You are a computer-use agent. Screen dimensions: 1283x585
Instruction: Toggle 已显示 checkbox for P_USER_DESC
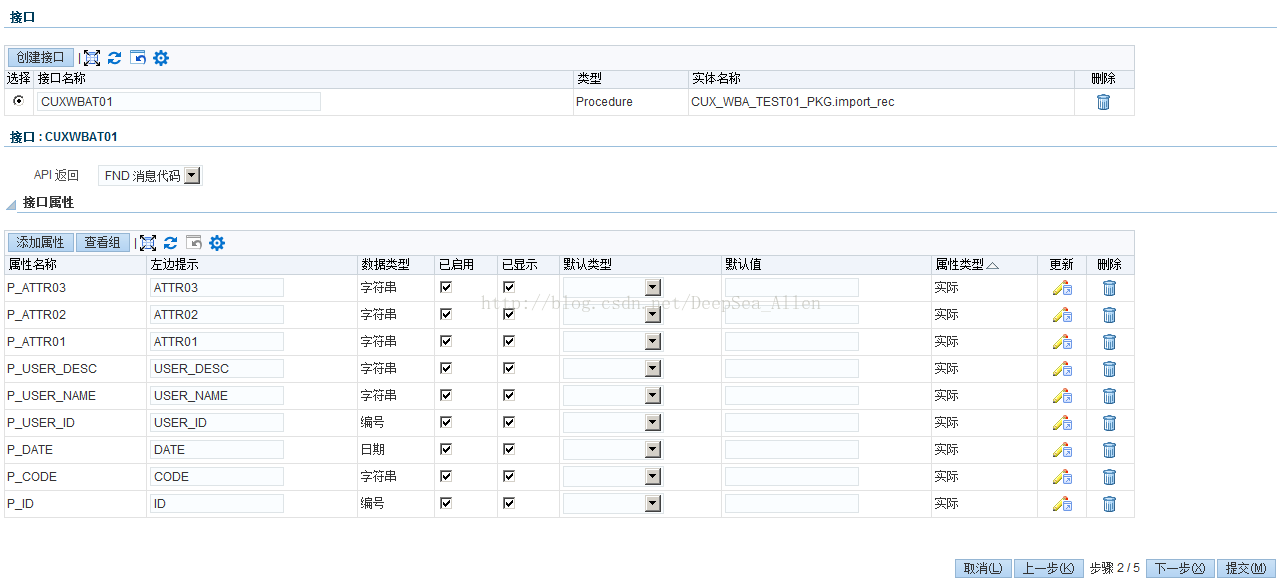coord(509,368)
